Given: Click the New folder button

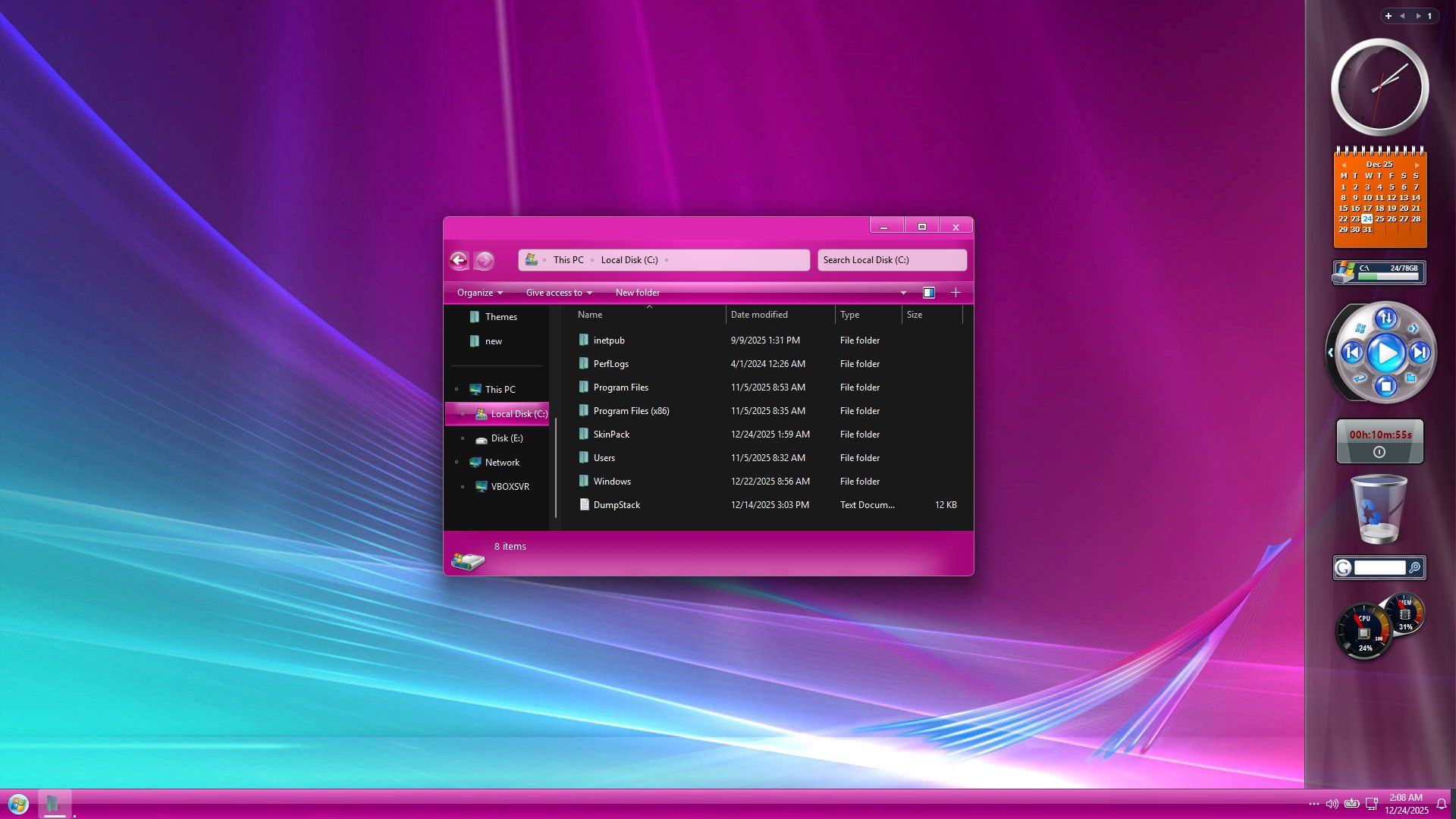Looking at the screenshot, I should (637, 293).
